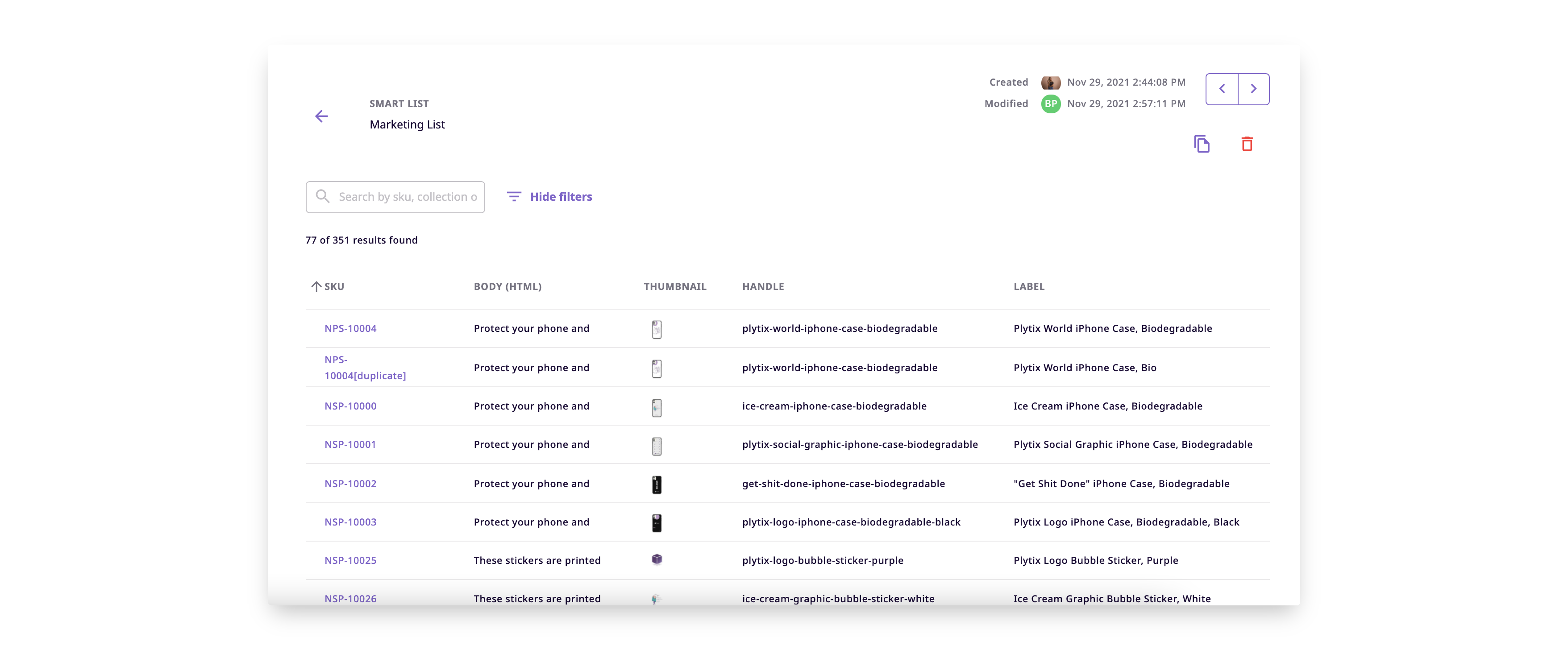Open the next list with right chevron
The width and height of the screenshot is (1568, 650).
(1253, 89)
